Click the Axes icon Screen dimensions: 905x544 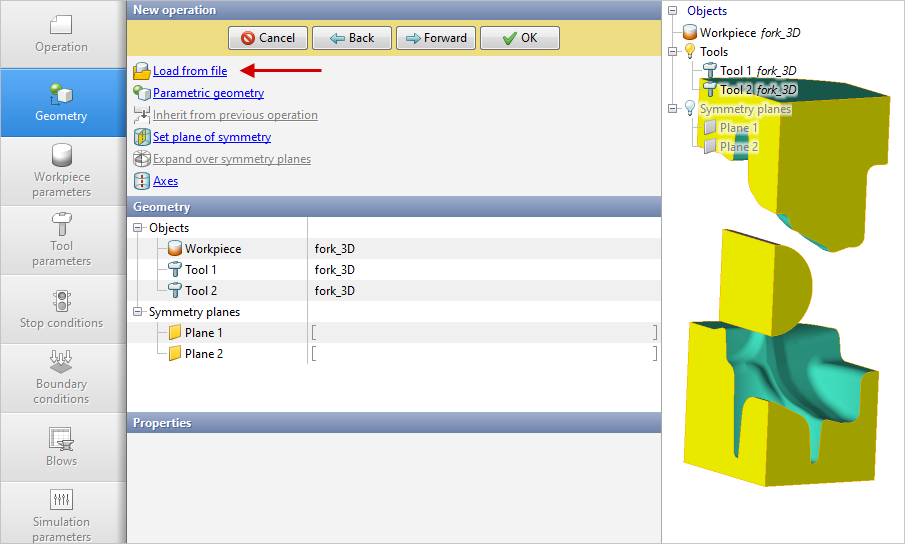click(141, 181)
